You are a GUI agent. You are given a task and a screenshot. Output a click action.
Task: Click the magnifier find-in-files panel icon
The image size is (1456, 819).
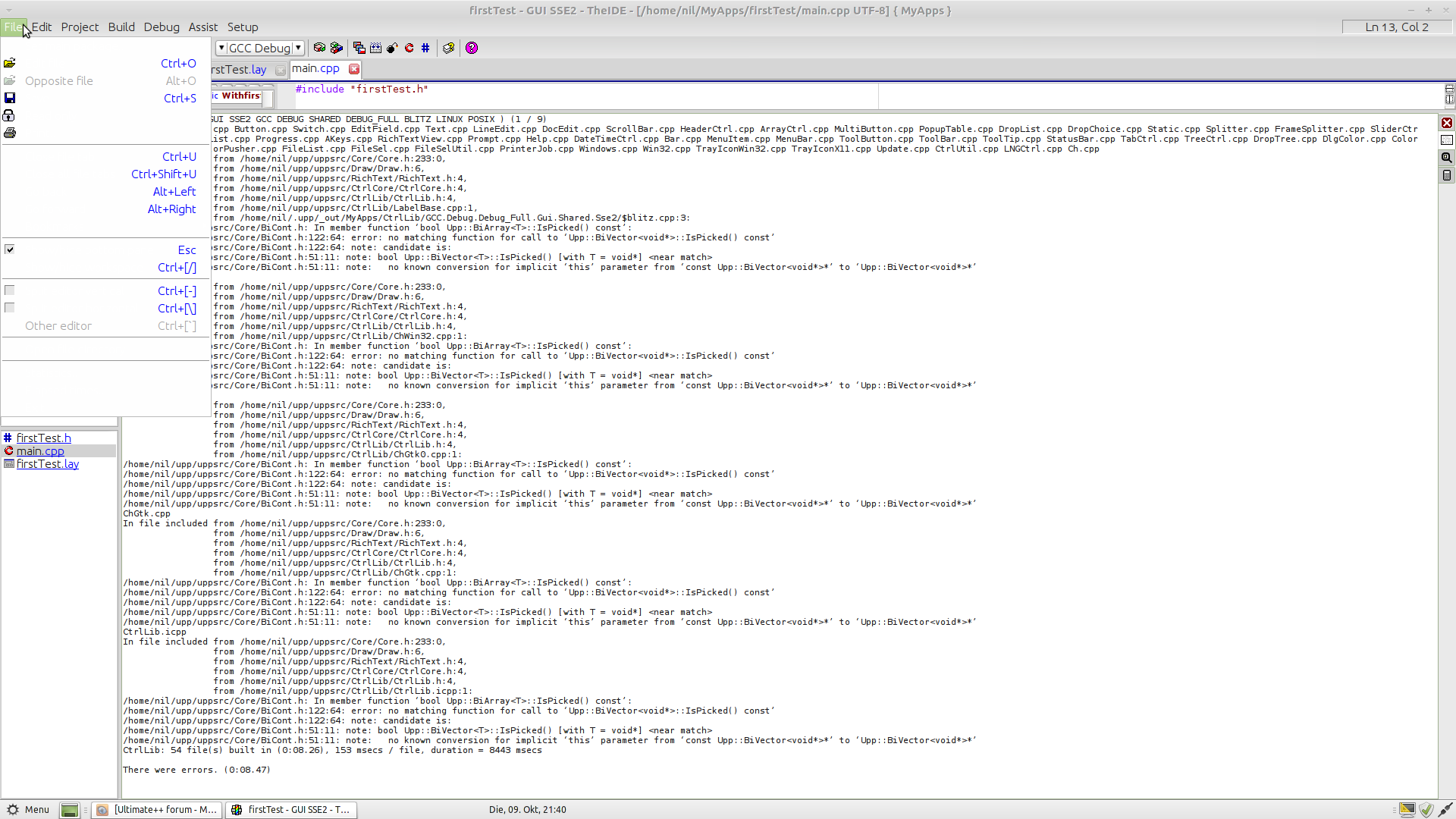pos(1447,158)
